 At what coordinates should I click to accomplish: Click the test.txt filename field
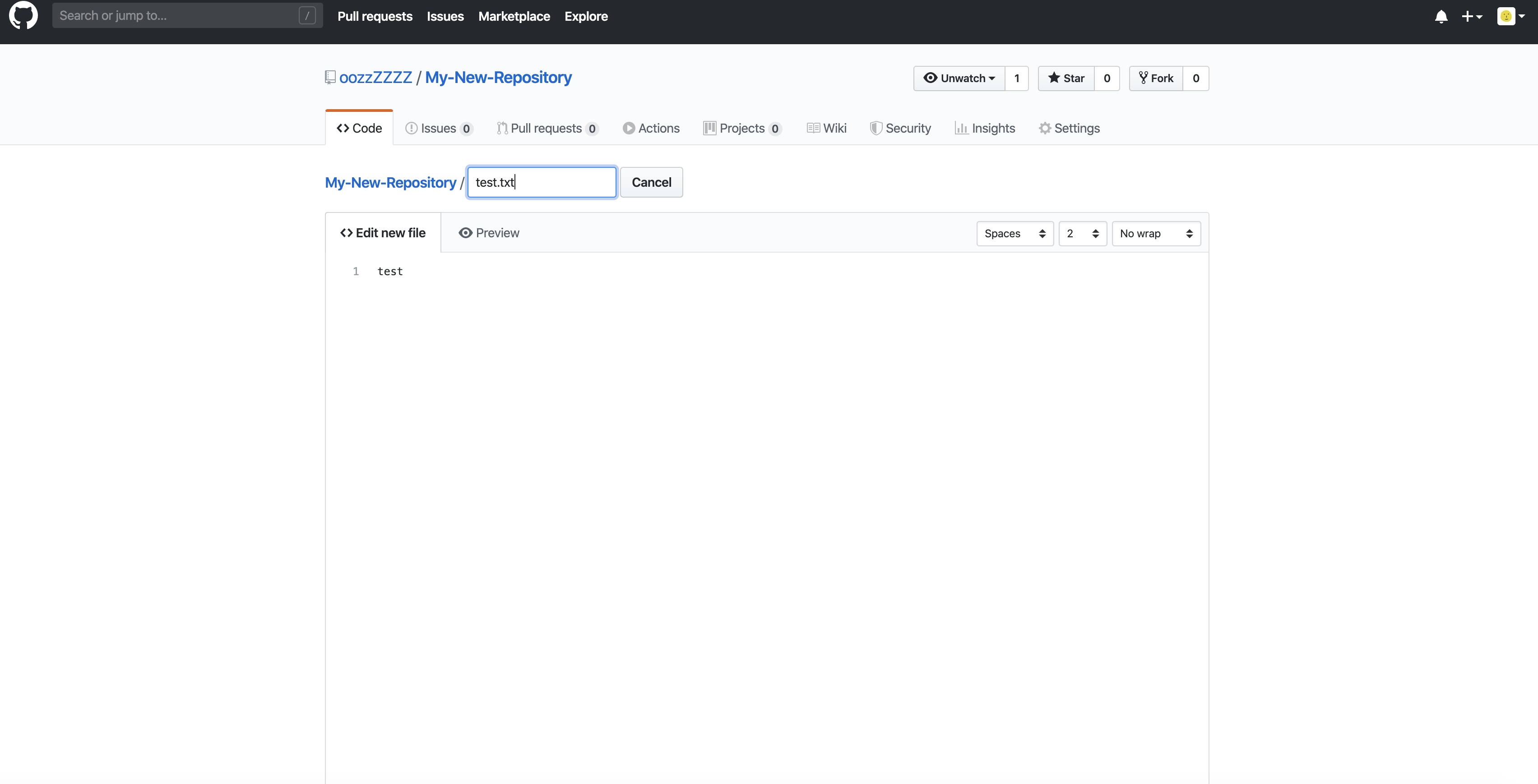pyautogui.click(x=542, y=183)
